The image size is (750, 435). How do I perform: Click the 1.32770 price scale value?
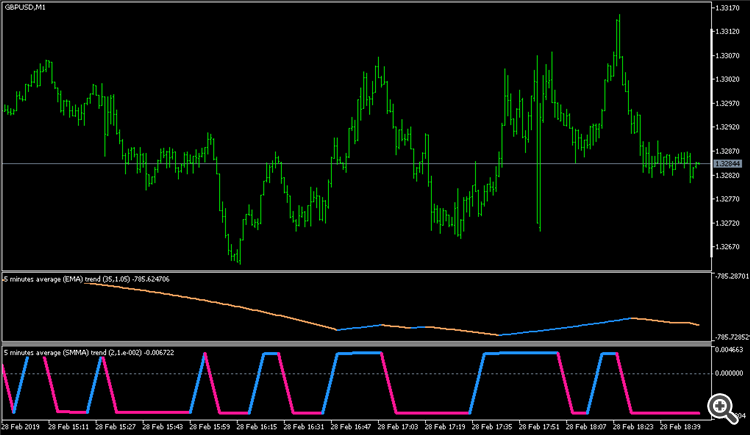tap(727, 199)
